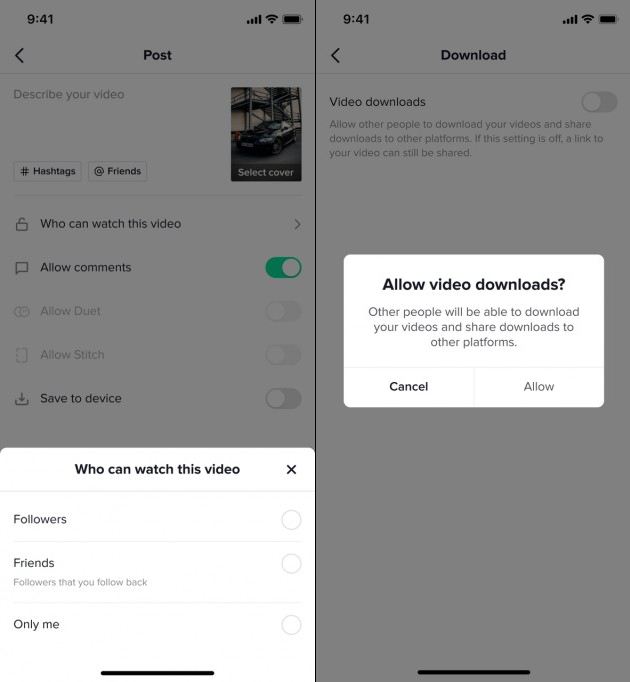Select the Followers radio option
Screen dimensions: 630x682
coord(291,519)
